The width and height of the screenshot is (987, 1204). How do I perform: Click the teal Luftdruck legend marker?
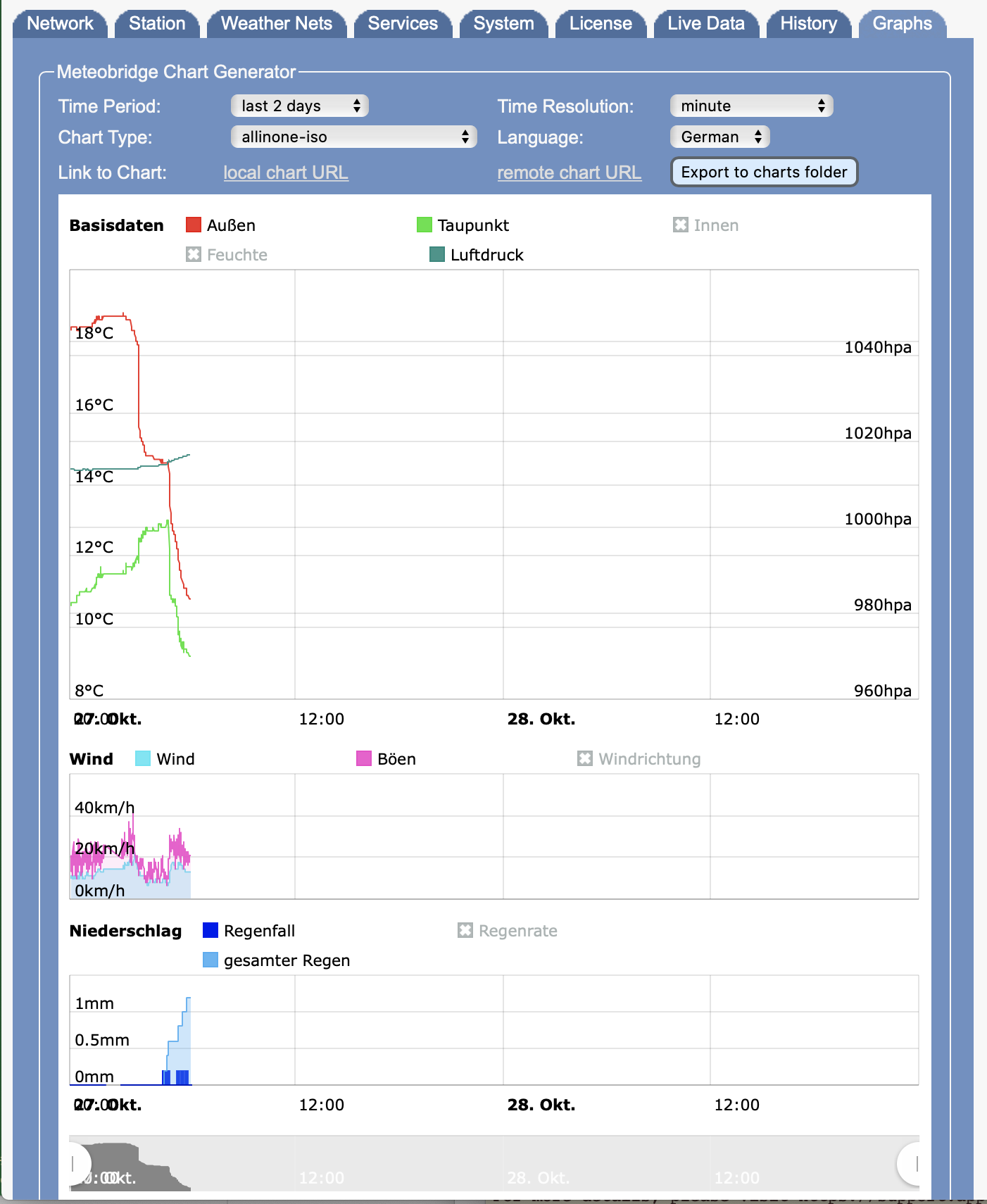437,255
